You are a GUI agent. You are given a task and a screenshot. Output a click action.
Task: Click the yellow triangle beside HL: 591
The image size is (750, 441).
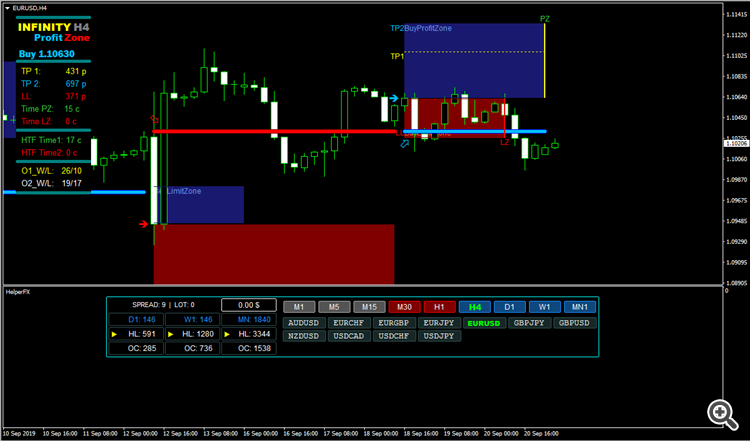114,334
